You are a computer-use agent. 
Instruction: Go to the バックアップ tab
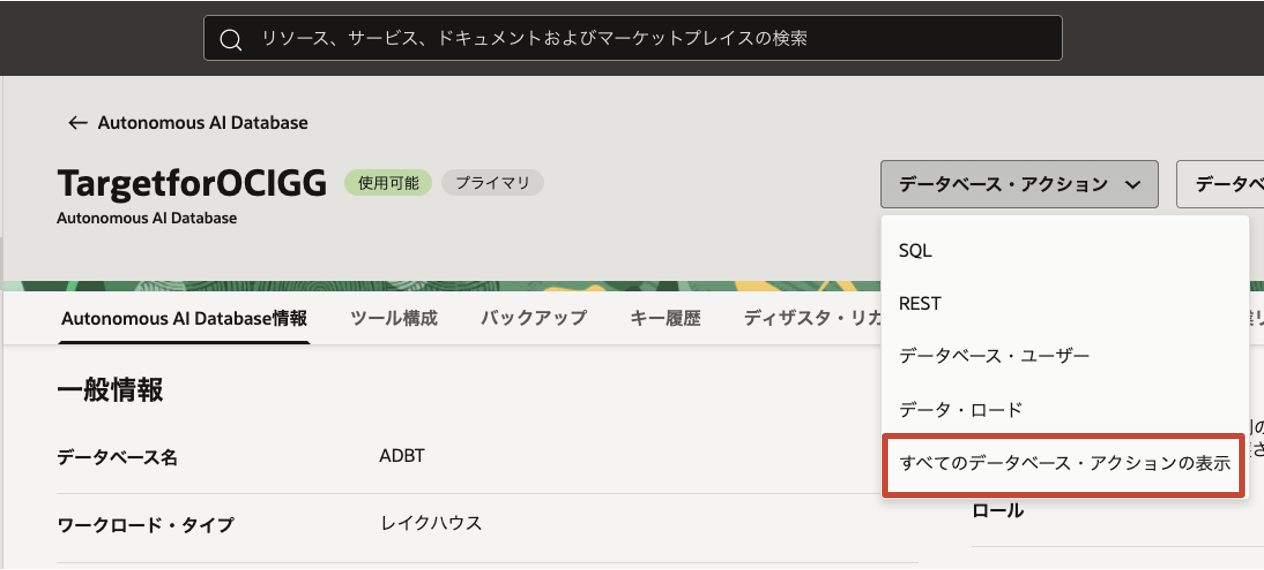(x=533, y=319)
